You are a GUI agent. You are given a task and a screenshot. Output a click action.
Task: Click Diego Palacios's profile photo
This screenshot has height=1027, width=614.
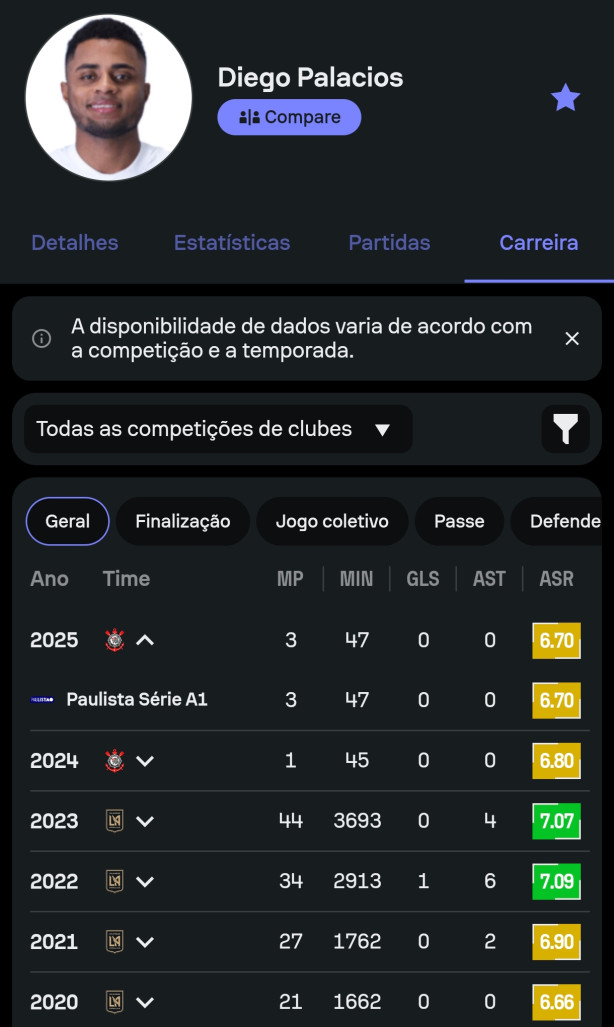click(109, 97)
